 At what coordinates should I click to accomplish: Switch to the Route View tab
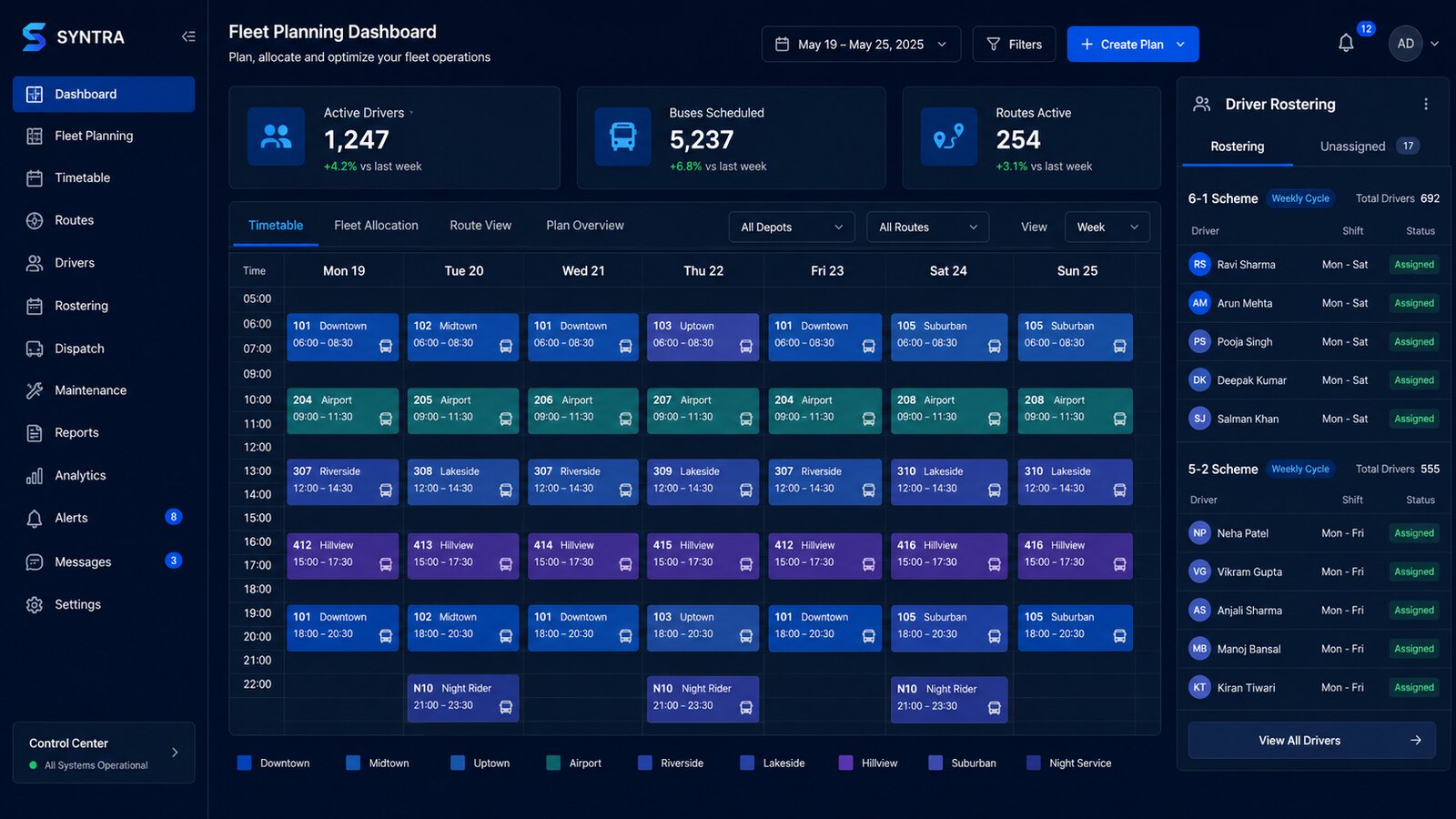(480, 226)
